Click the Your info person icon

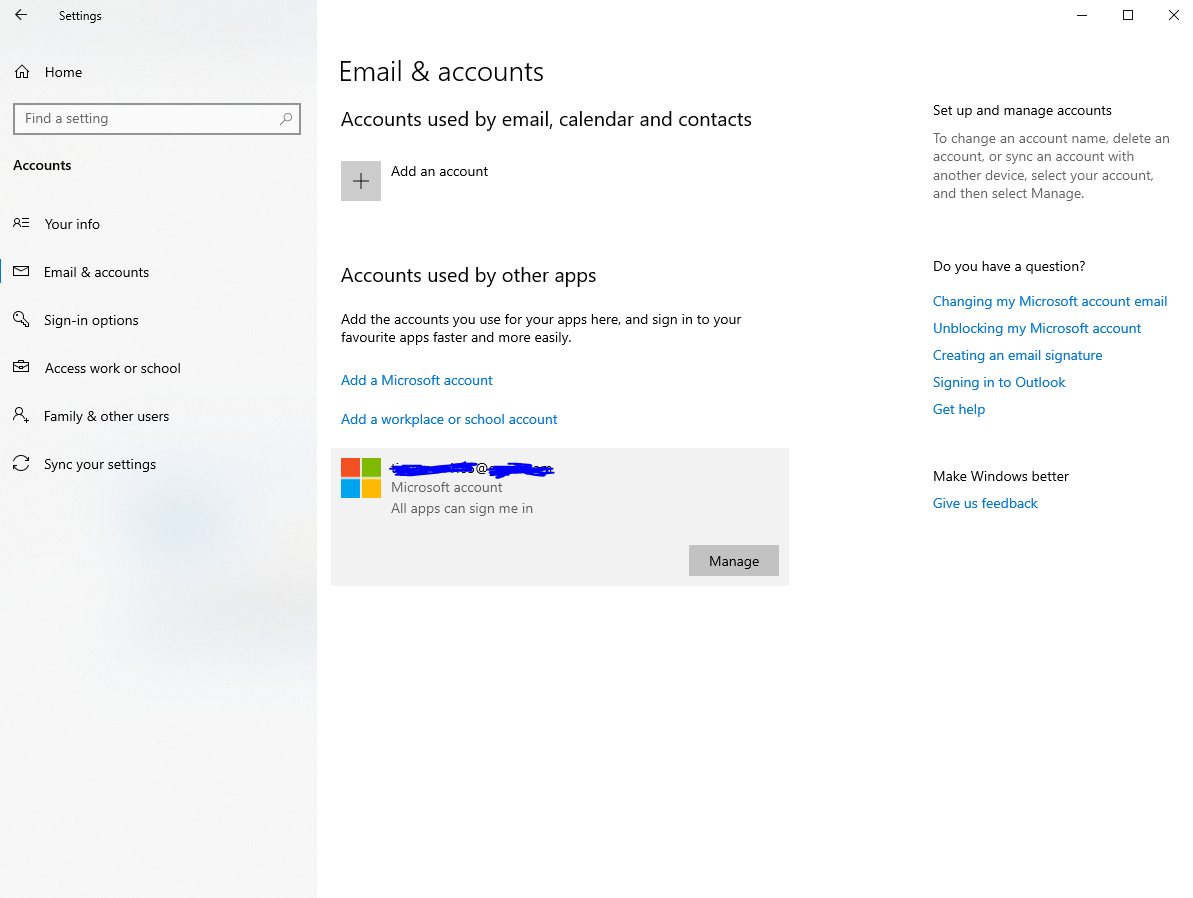[x=21, y=223]
